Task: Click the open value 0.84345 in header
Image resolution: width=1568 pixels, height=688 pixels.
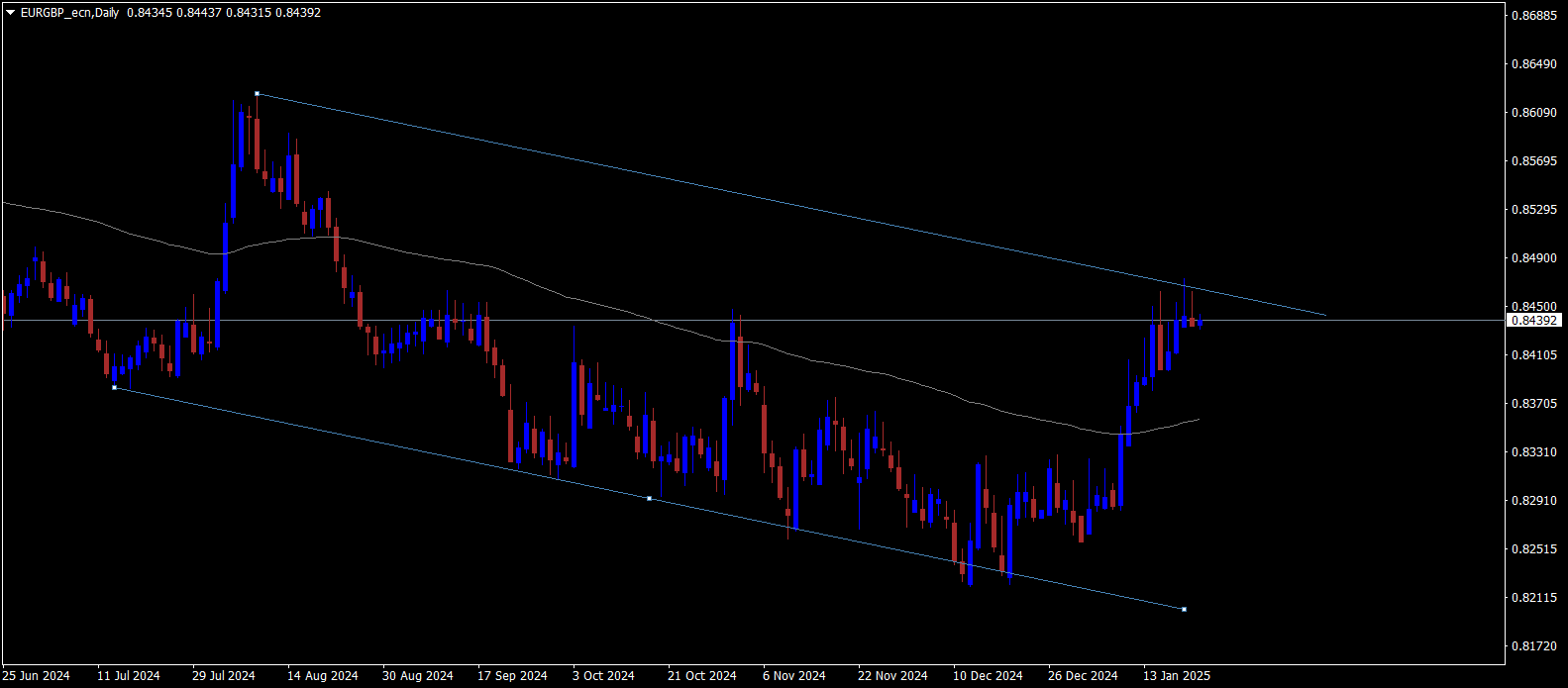Action: [x=148, y=13]
